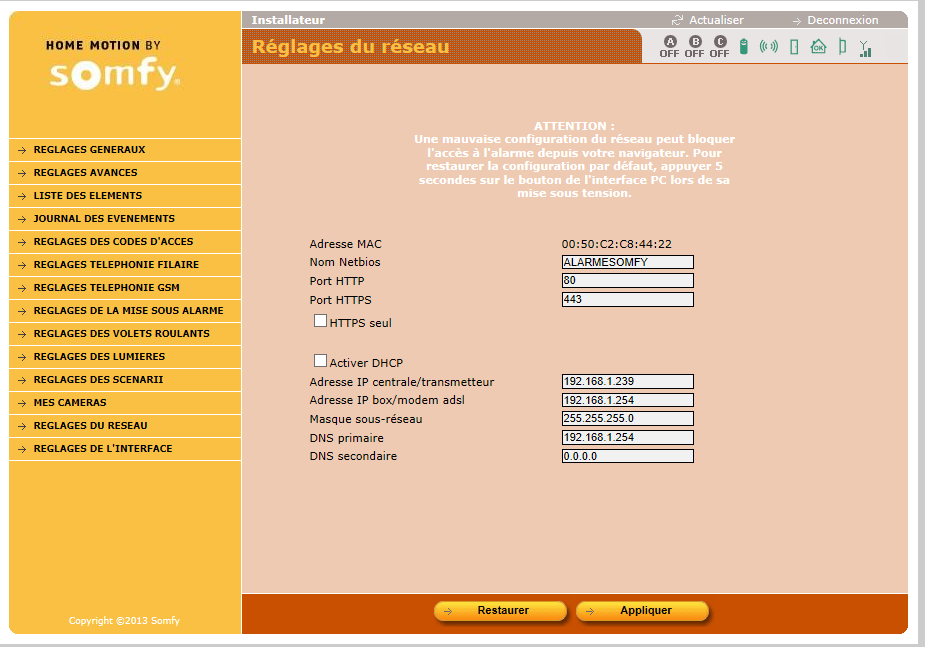Click the zone B OFF status icon
The width and height of the screenshot is (925, 647).
695,47
